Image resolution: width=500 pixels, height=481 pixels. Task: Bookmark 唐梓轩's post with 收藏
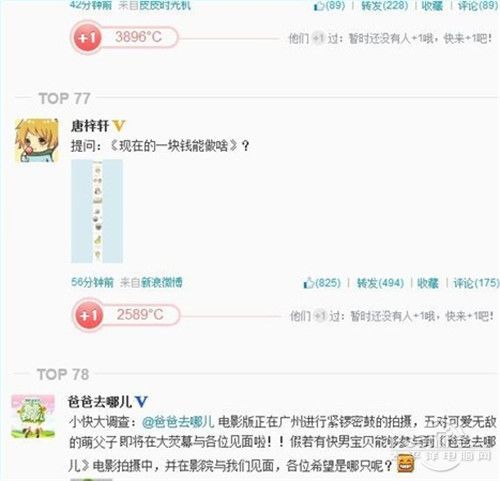click(x=428, y=283)
